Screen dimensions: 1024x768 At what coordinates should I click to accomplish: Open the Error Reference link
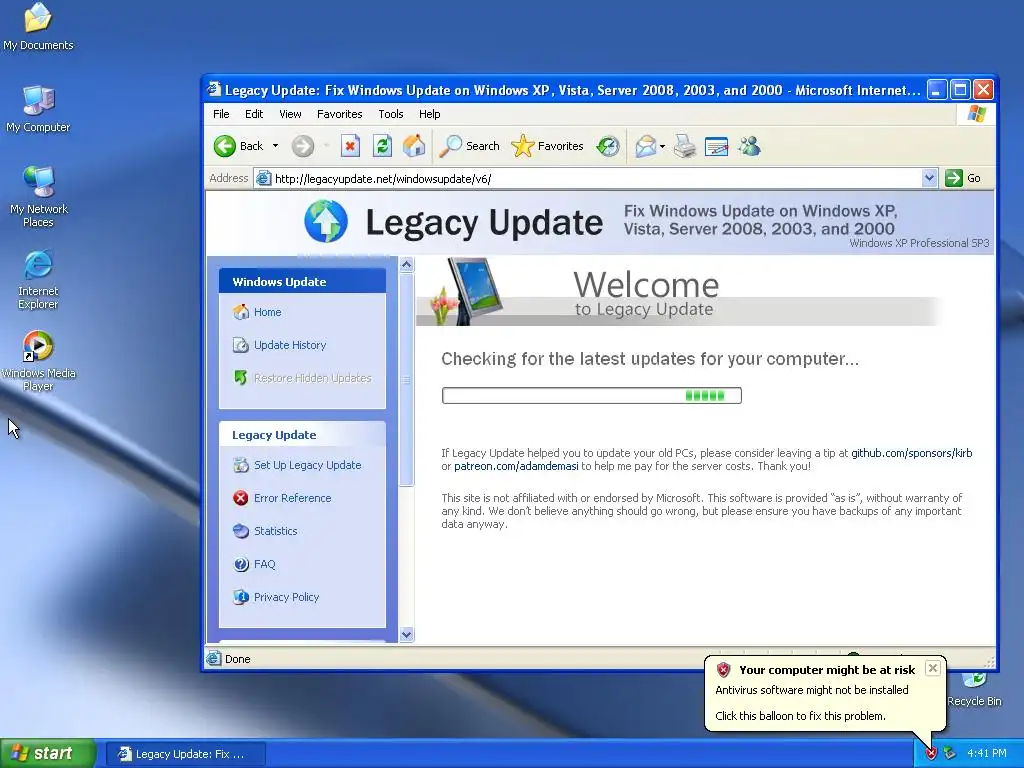(x=292, y=498)
